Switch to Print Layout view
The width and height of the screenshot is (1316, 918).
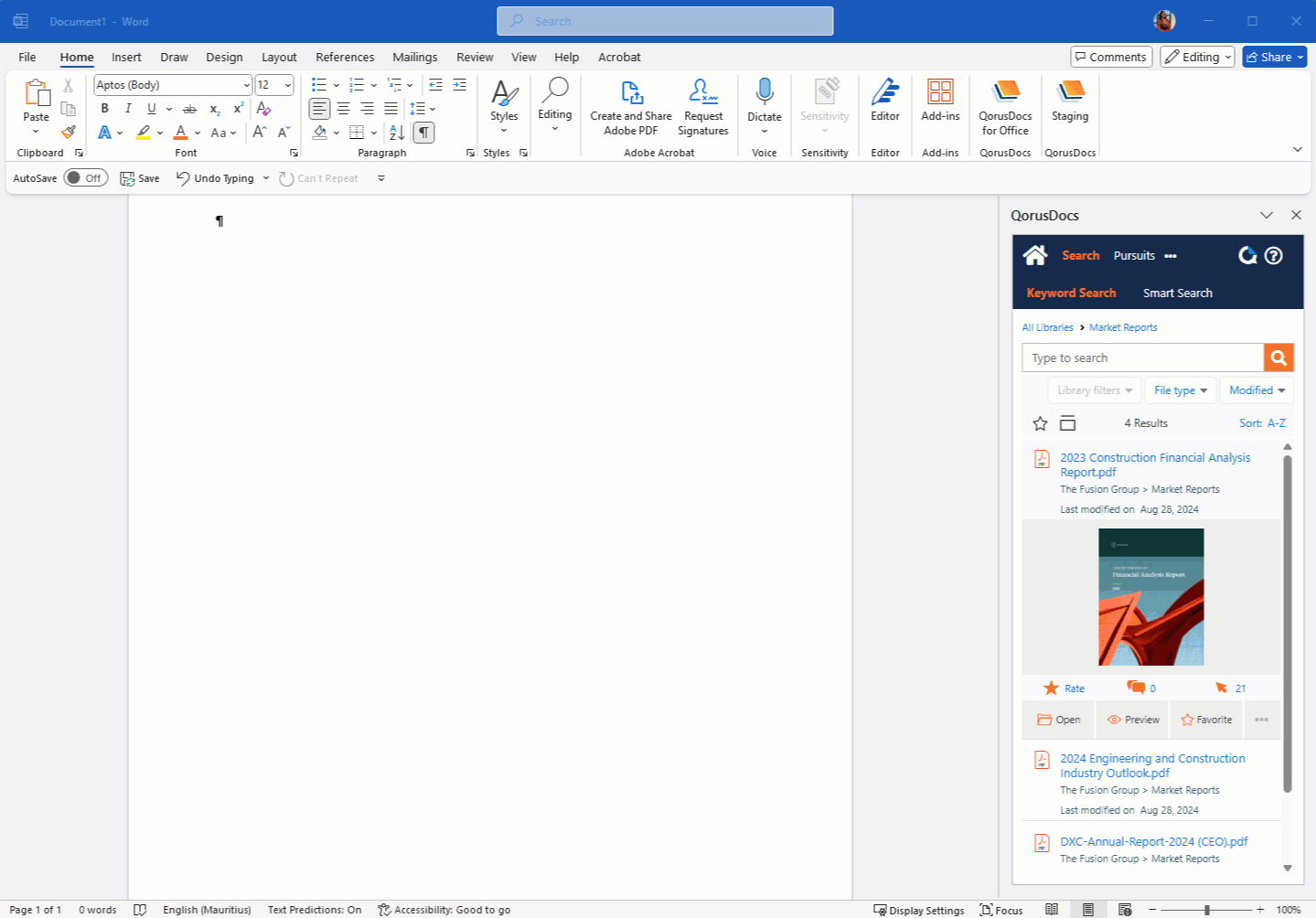(x=1088, y=910)
